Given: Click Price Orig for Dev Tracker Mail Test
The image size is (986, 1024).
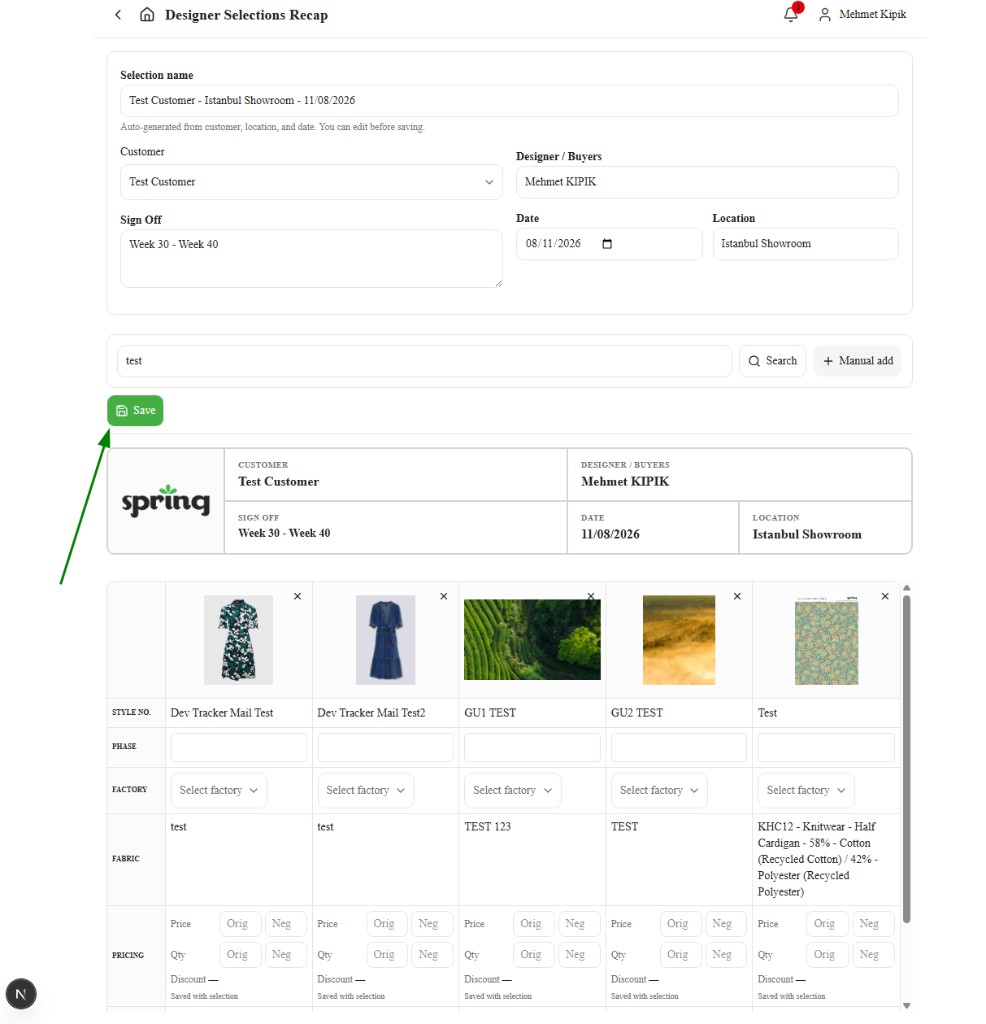Looking at the screenshot, I should click(240, 923).
